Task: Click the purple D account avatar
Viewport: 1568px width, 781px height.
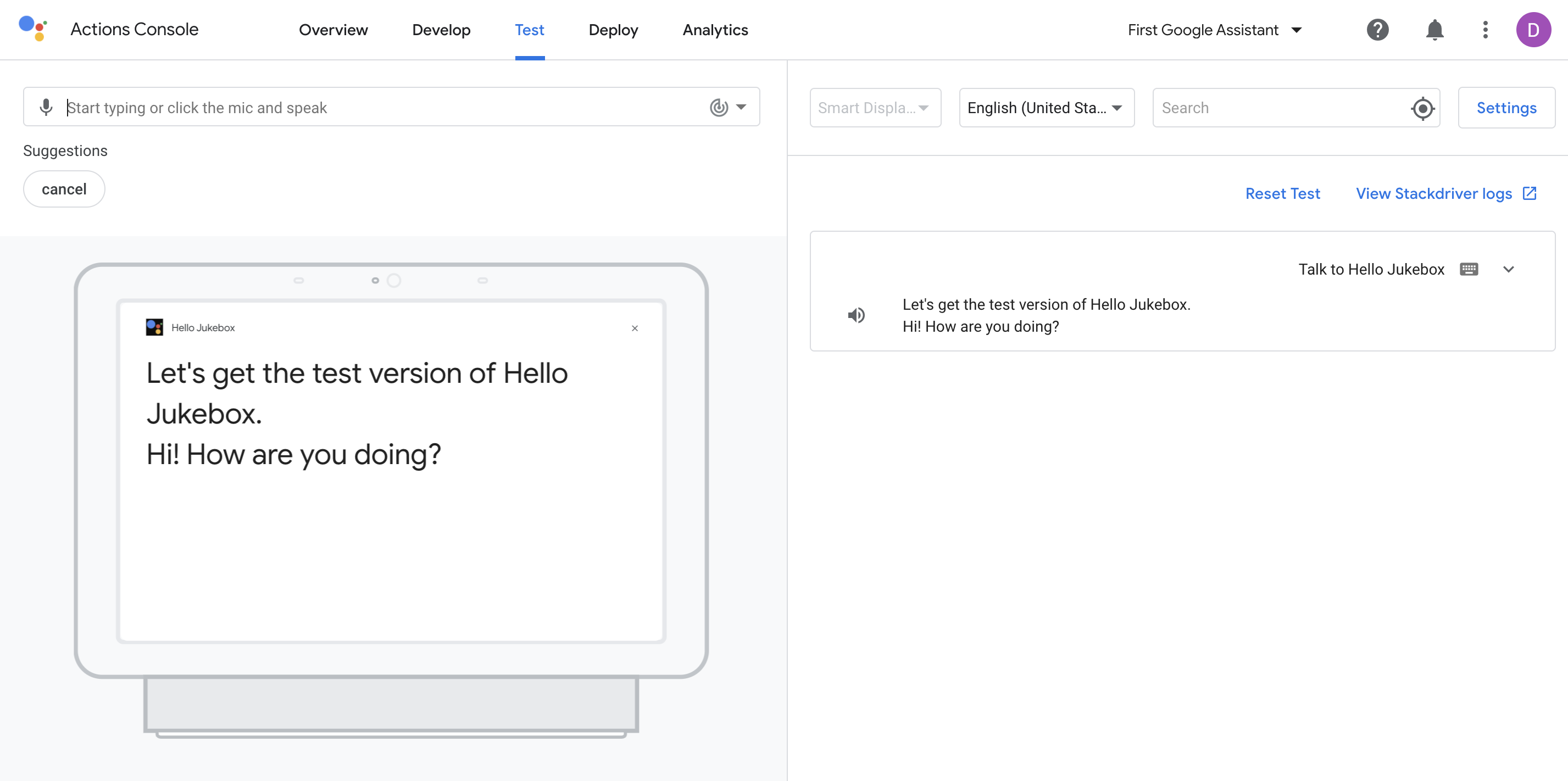Action: [x=1533, y=30]
